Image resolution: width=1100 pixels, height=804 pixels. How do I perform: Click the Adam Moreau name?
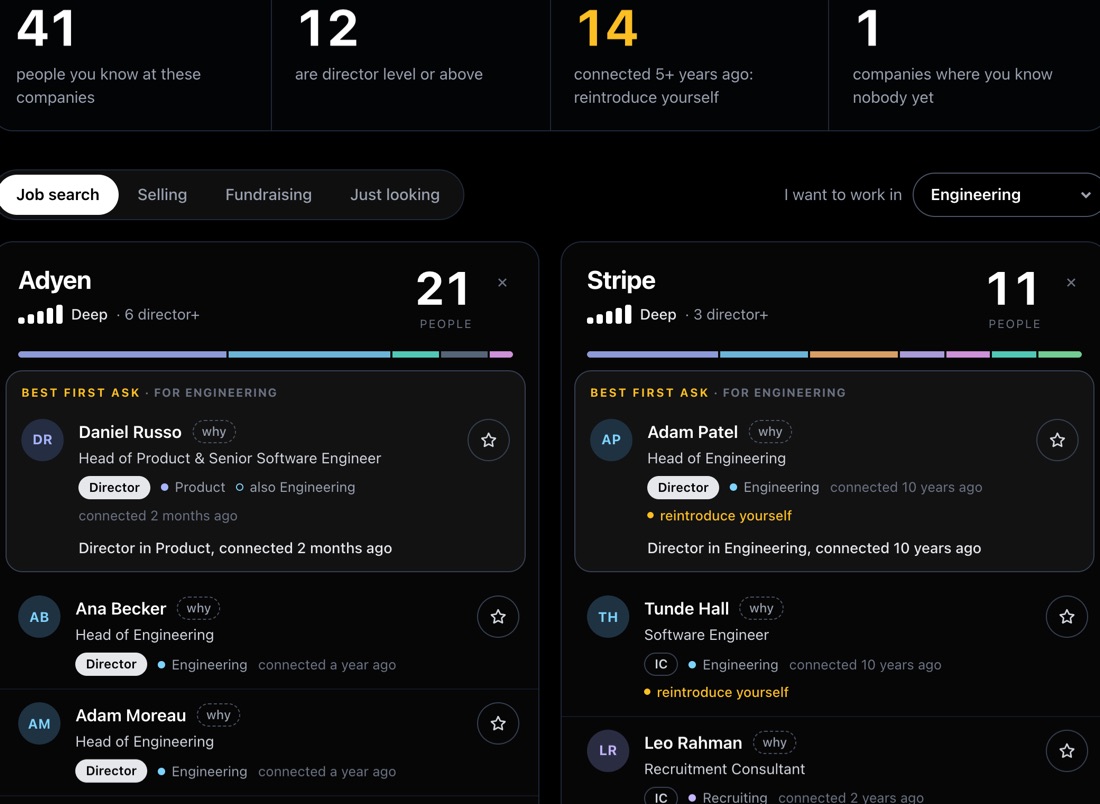[130, 716]
